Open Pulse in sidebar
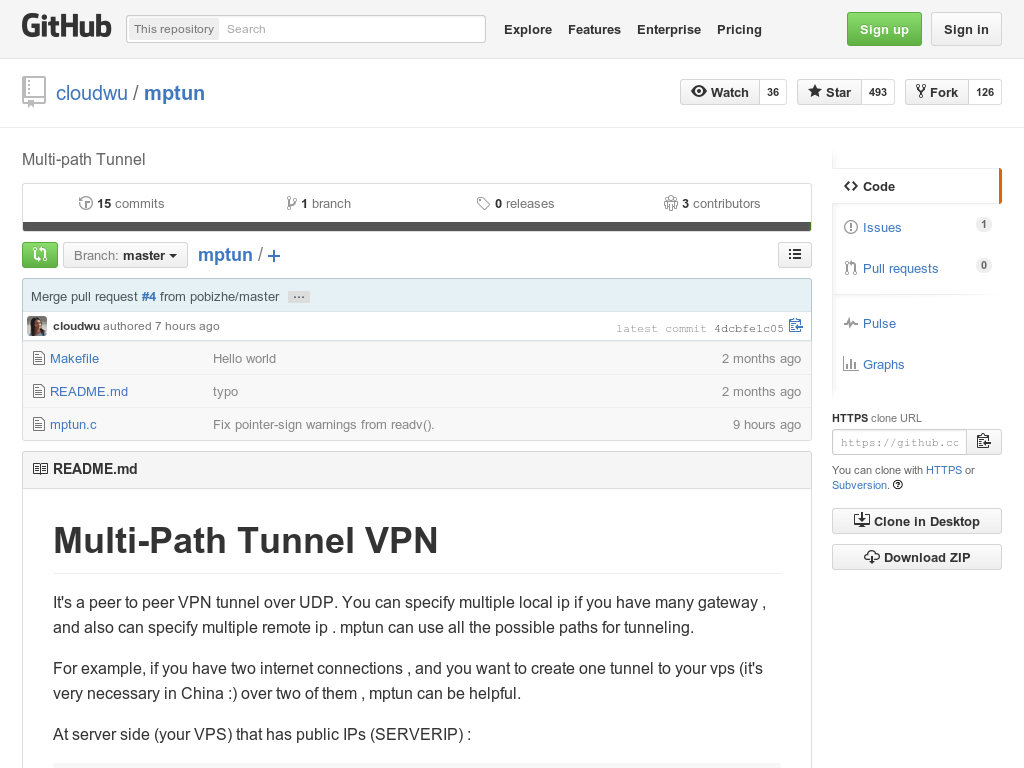 [x=879, y=323]
